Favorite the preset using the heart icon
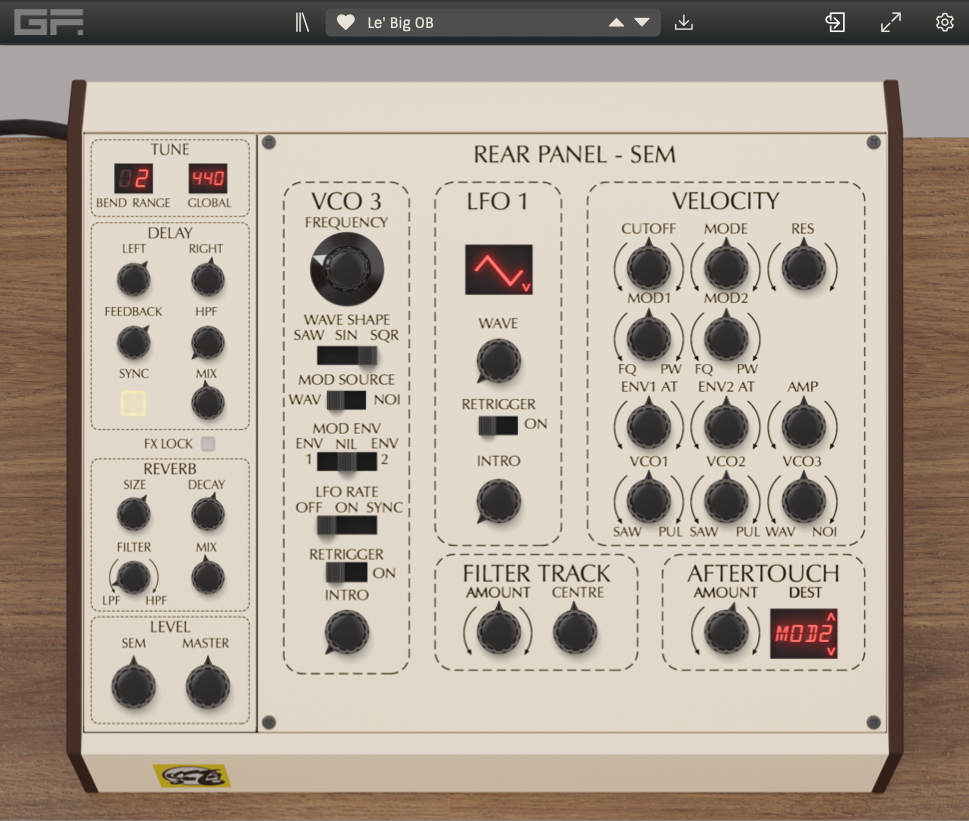Screen dimensions: 969x821 coord(347,21)
